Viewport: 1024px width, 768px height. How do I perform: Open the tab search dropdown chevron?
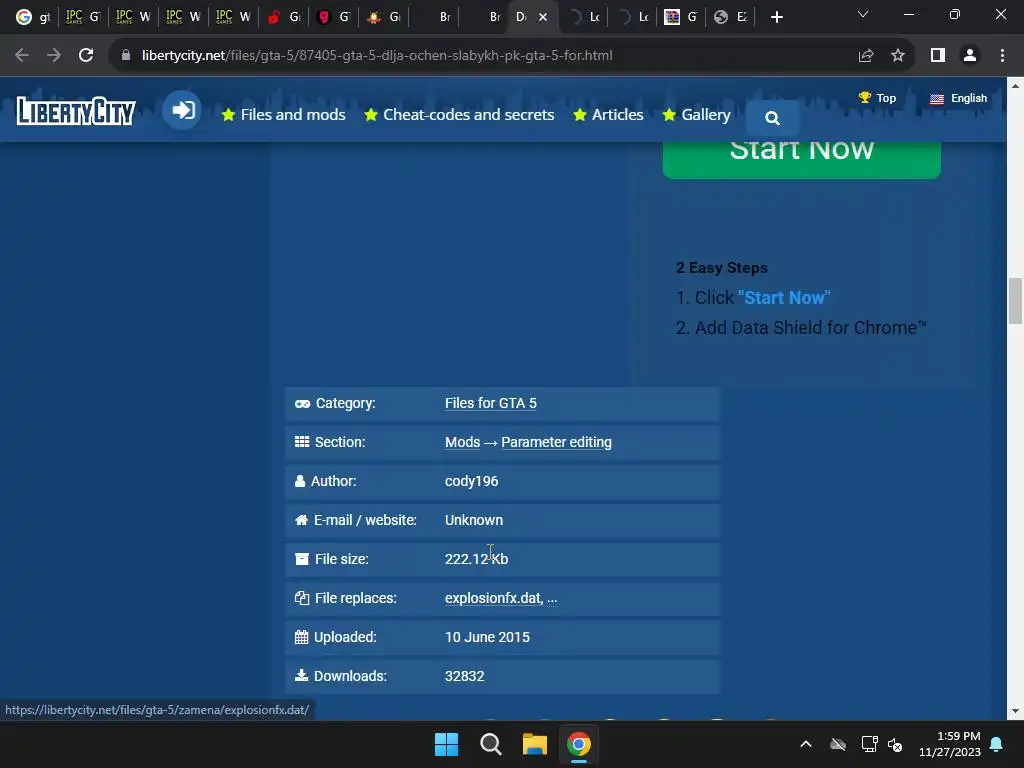[x=863, y=14]
